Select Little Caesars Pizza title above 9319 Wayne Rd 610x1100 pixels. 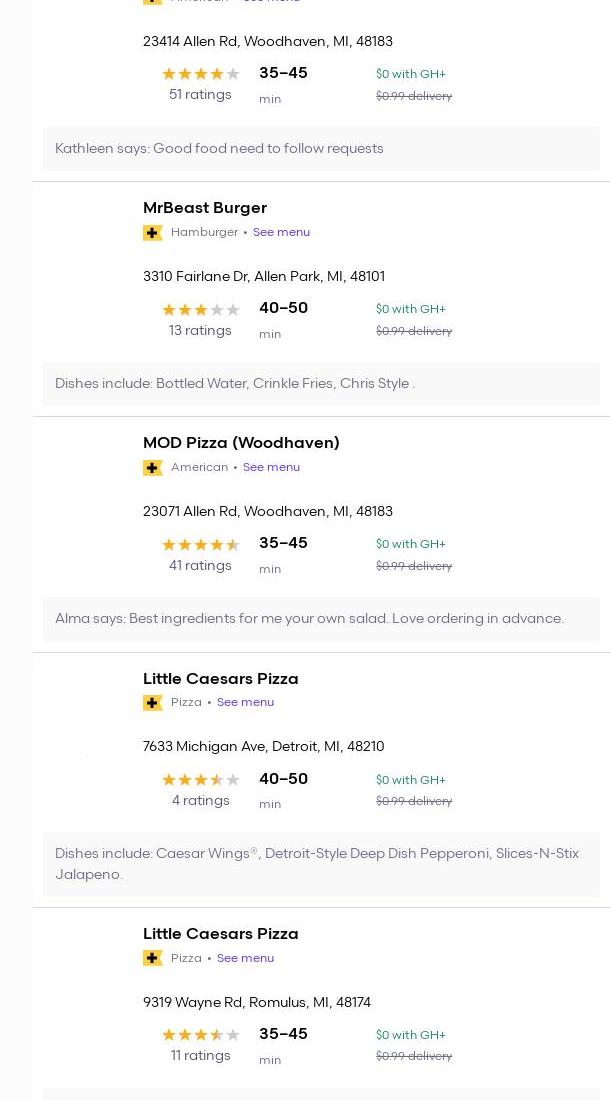pyautogui.click(x=220, y=934)
